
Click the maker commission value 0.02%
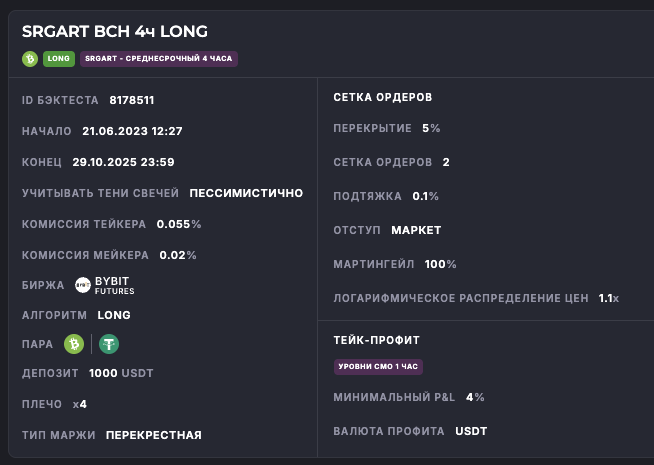pos(178,255)
